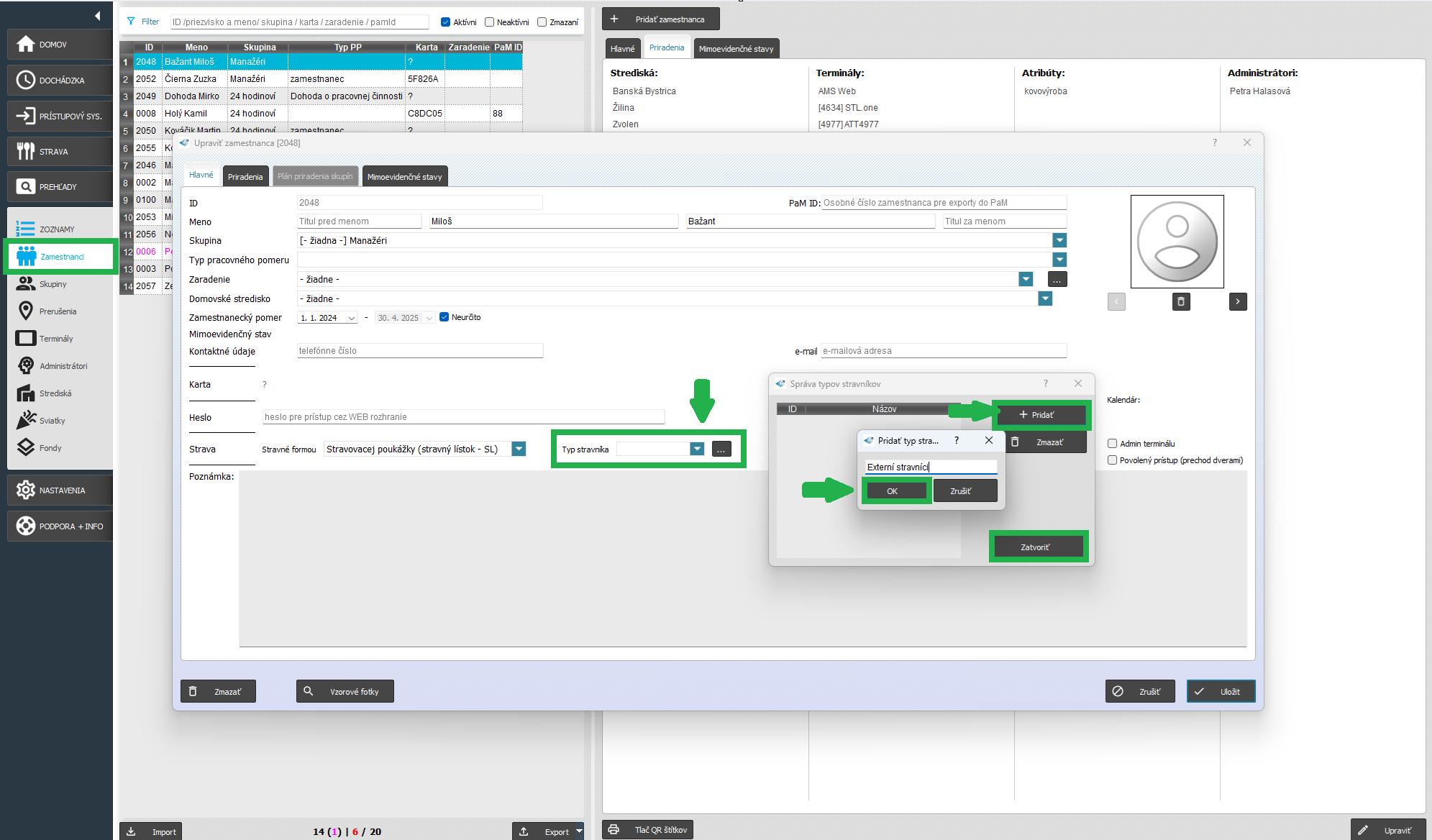
Task: Expand the Stravné formou dropdown
Action: [x=518, y=449]
